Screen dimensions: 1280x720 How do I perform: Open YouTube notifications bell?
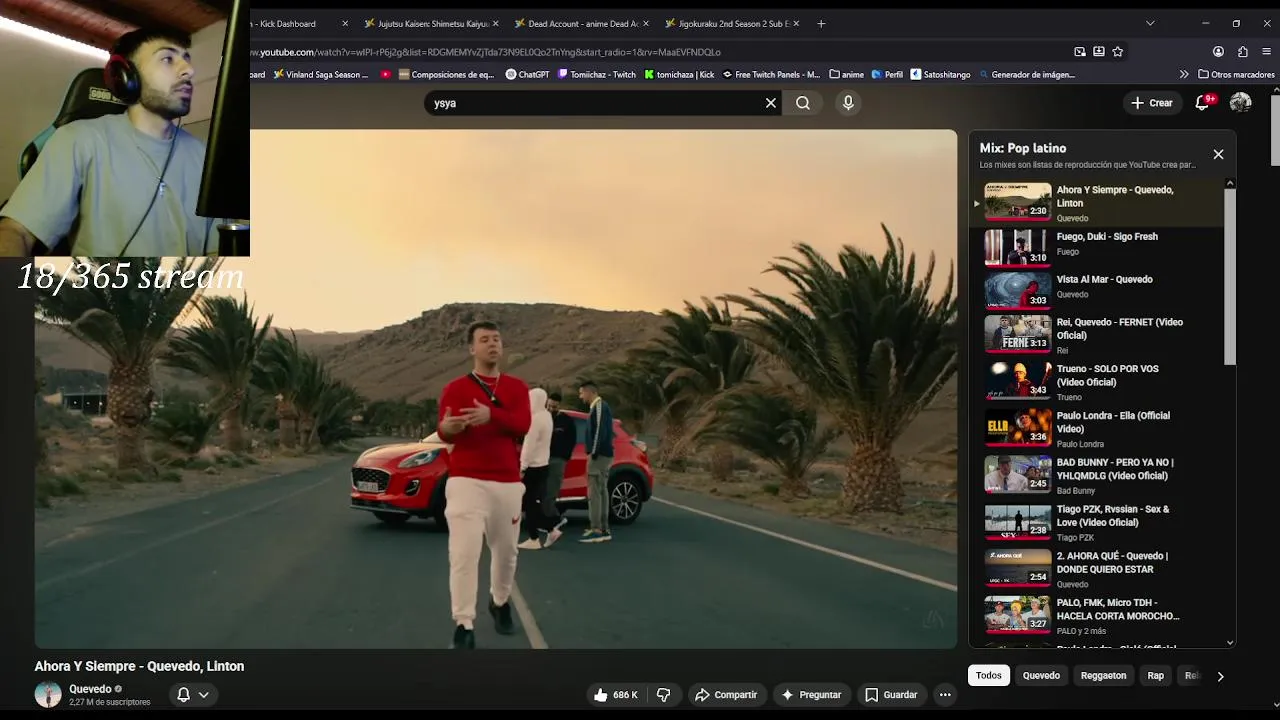point(1203,102)
